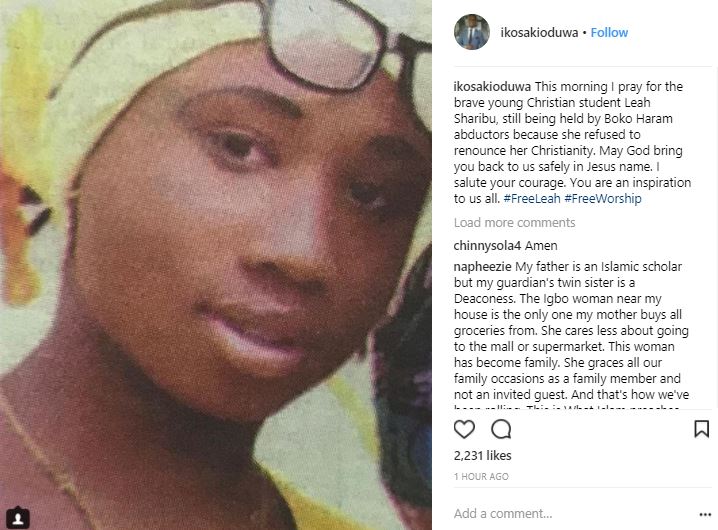Follow the ikosakioduwa account
This screenshot has width=718, height=530.
point(609,33)
